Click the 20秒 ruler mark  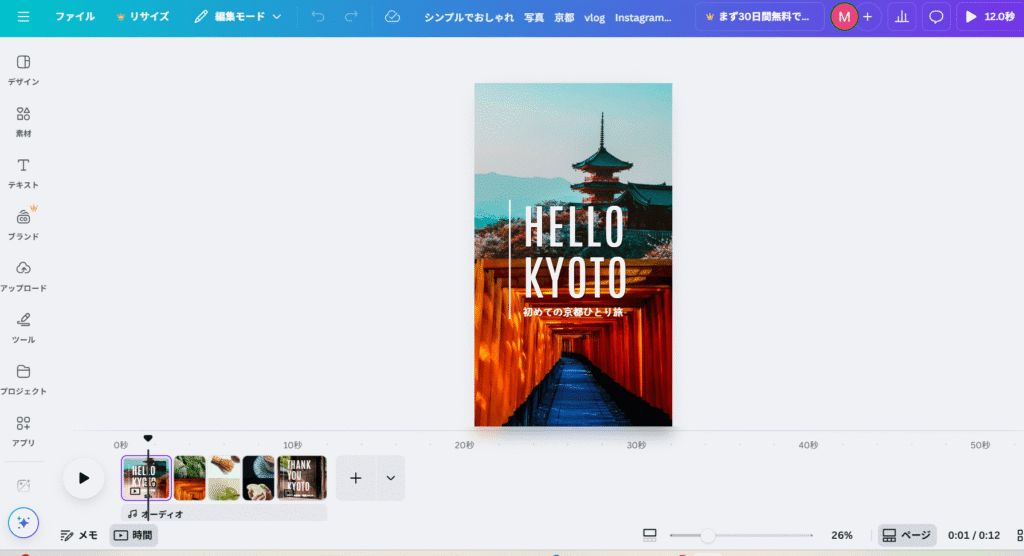click(x=464, y=445)
